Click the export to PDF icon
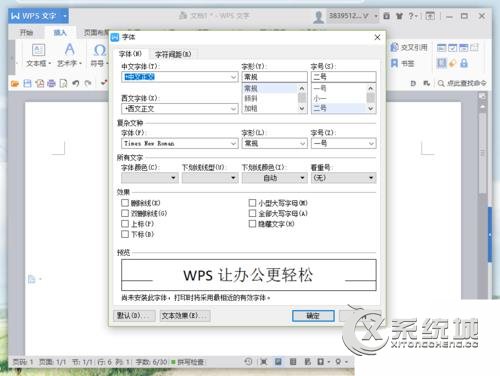Screen dimensions: 500x376 pyautogui.click(x=39, y=83)
